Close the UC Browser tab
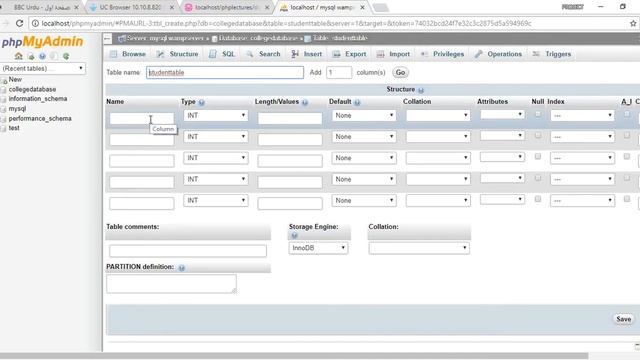The width and height of the screenshot is (640, 360). [x=172, y=7]
